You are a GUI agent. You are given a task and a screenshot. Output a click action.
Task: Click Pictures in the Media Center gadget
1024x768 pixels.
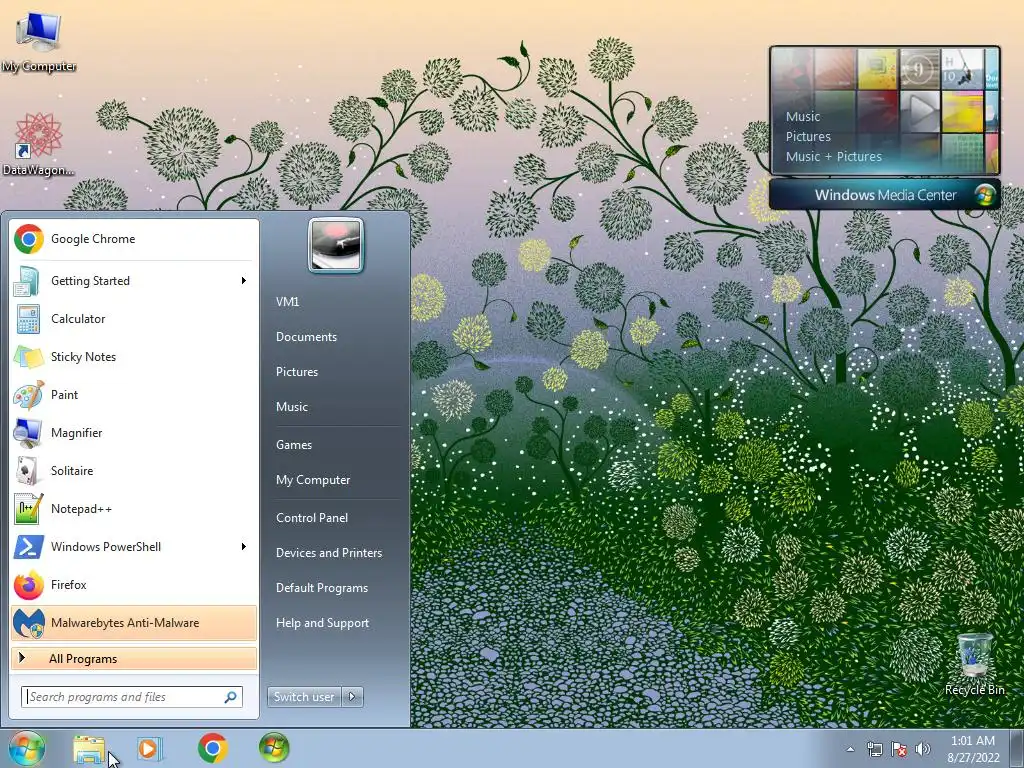tap(808, 136)
